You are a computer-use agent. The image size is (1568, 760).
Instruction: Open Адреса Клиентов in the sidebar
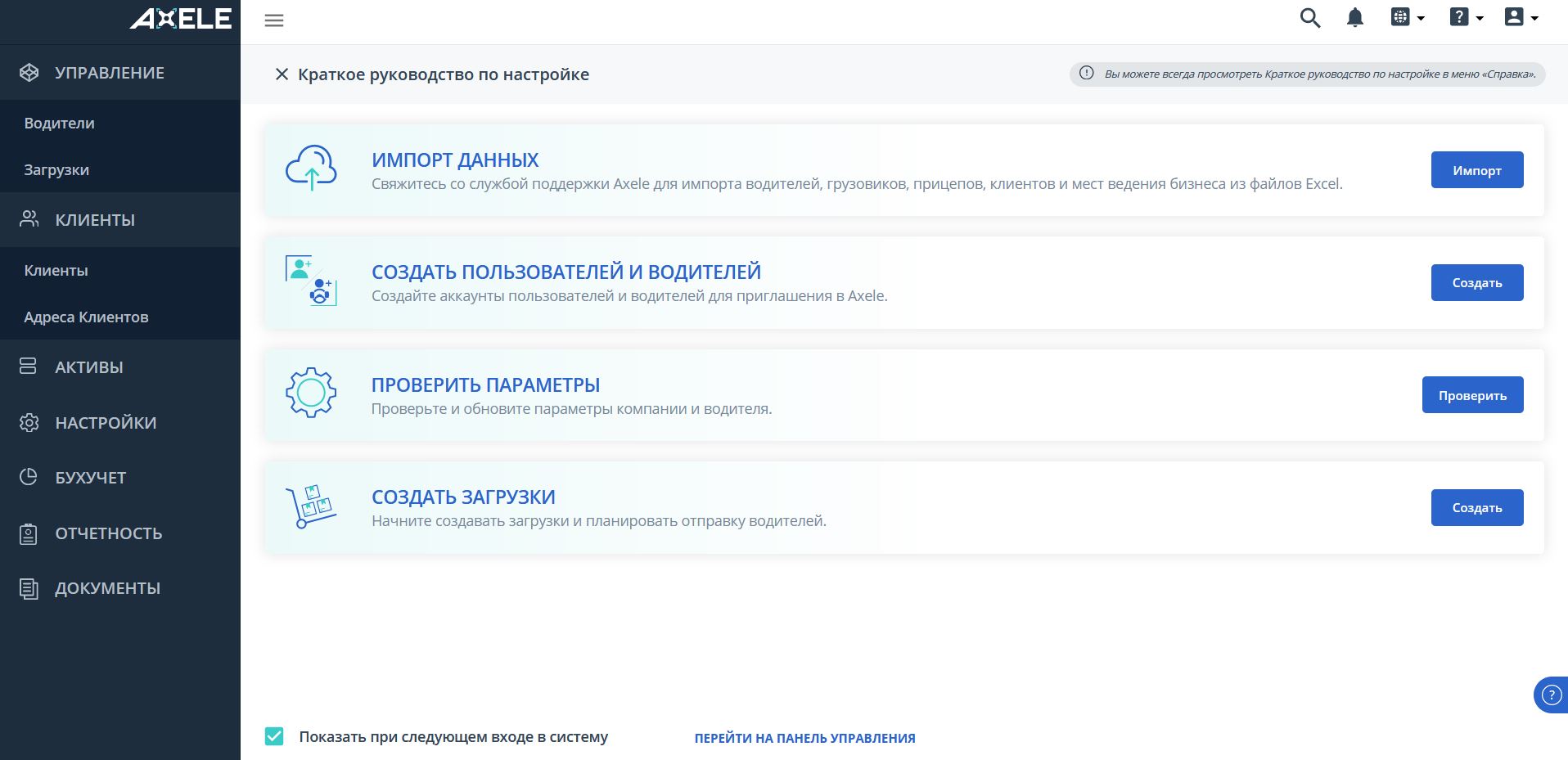(x=120, y=317)
